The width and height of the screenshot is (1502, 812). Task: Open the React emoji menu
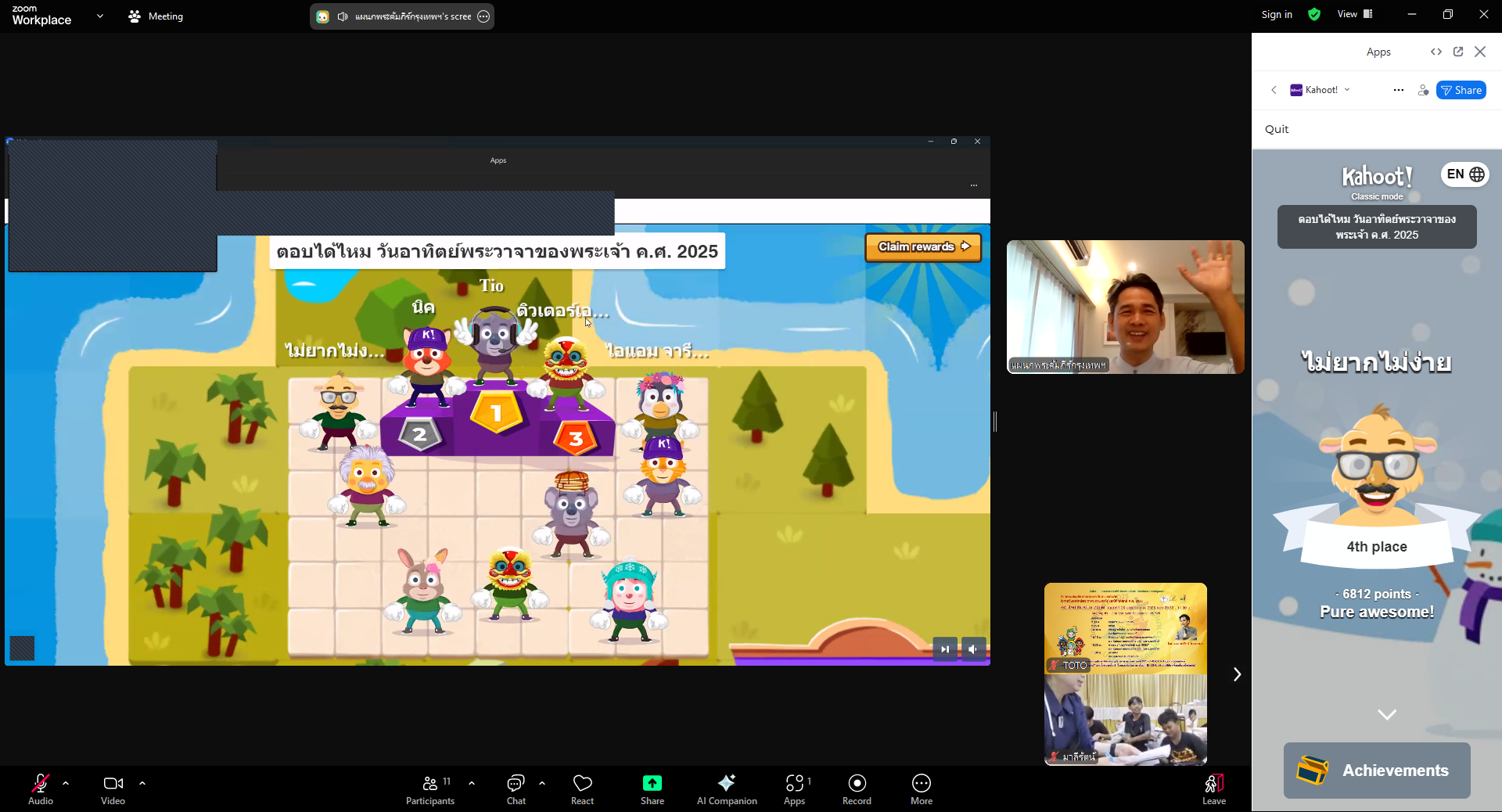[583, 789]
